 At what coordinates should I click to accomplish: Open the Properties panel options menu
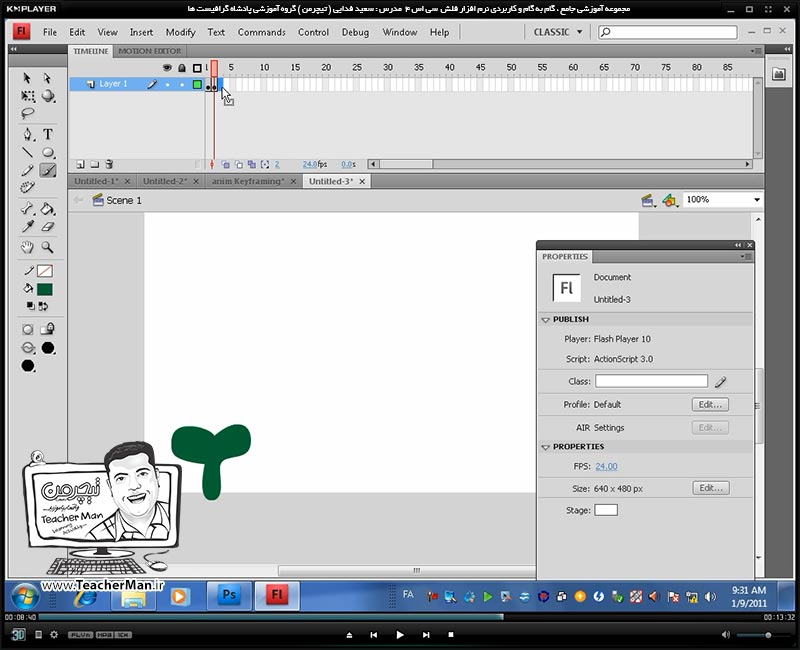pyautogui.click(x=745, y=257)
